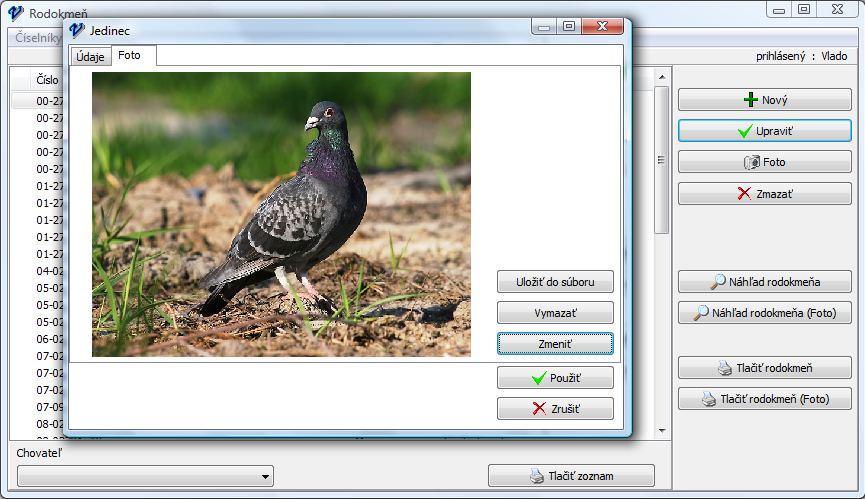Viewport: 865px width, 499px height.
Task: Switch to the Údaje tab
Action: (90, 56)
